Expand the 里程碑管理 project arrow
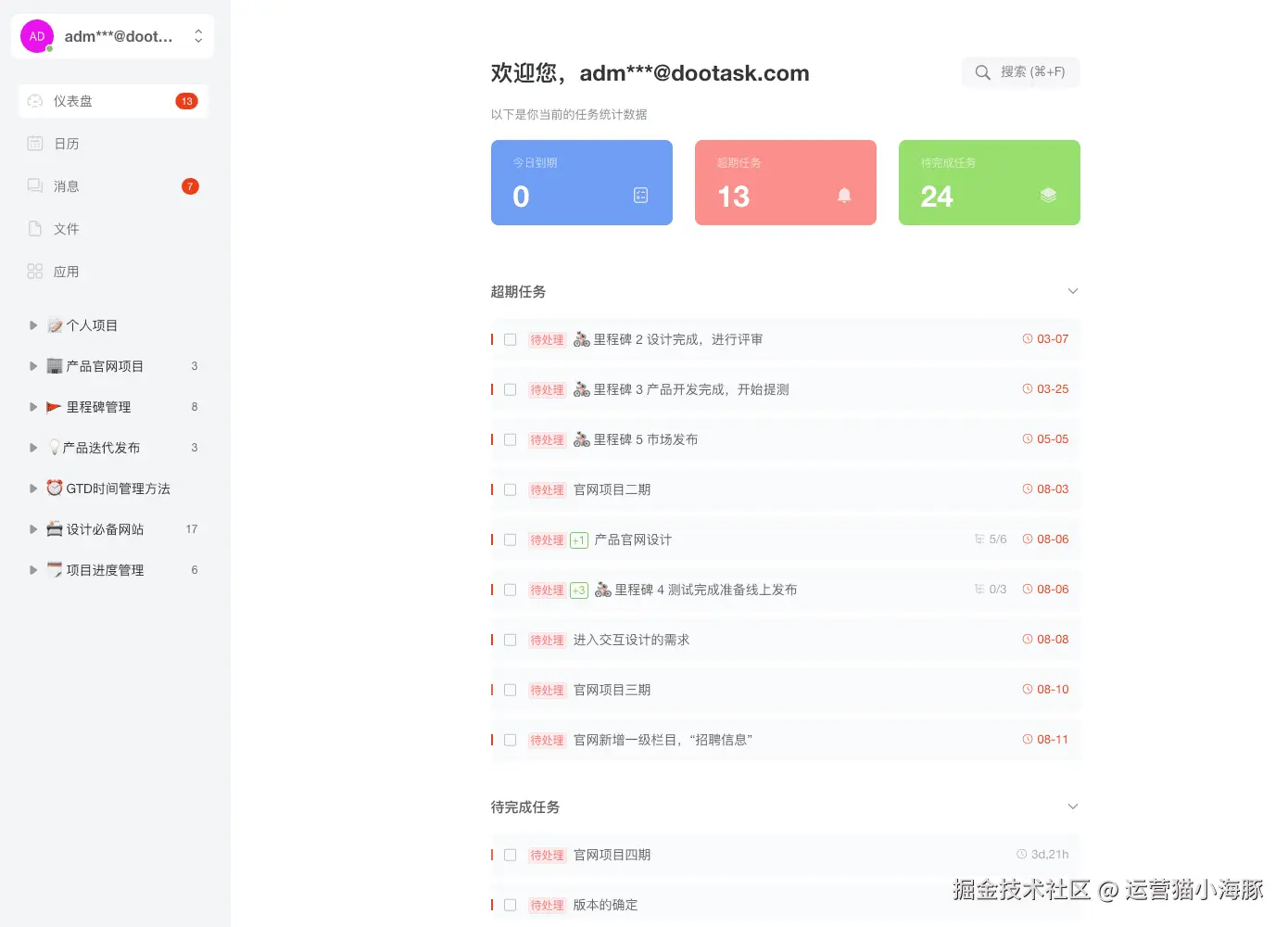The width and height of the screenshot is (1288, 927). [33, 407]
